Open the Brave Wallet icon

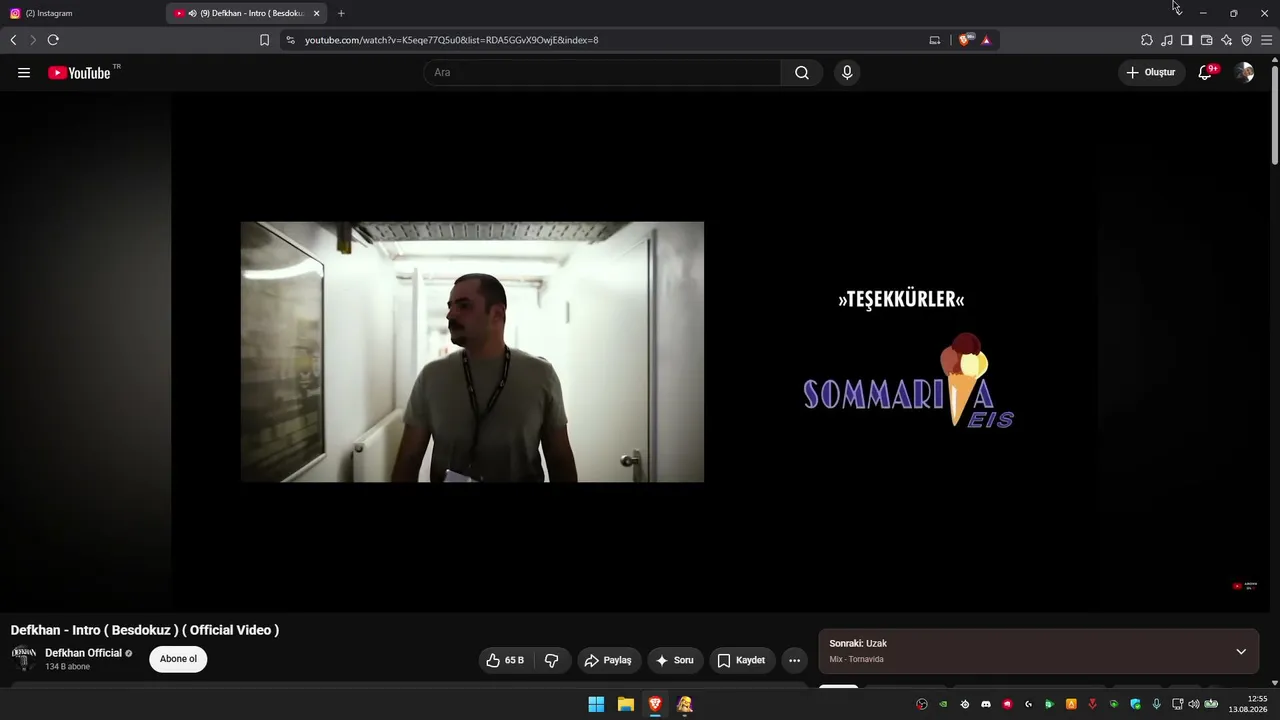pyautogui.click(x=1206, y=40)
